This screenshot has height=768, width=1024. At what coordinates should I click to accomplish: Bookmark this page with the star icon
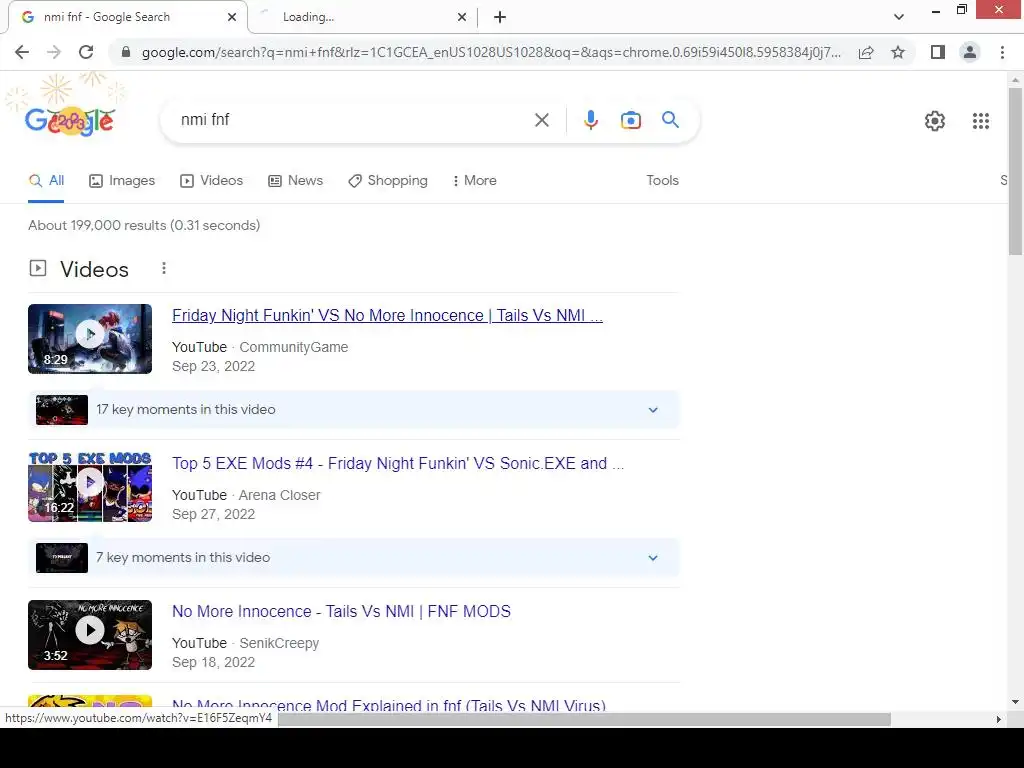coord(898,52)
